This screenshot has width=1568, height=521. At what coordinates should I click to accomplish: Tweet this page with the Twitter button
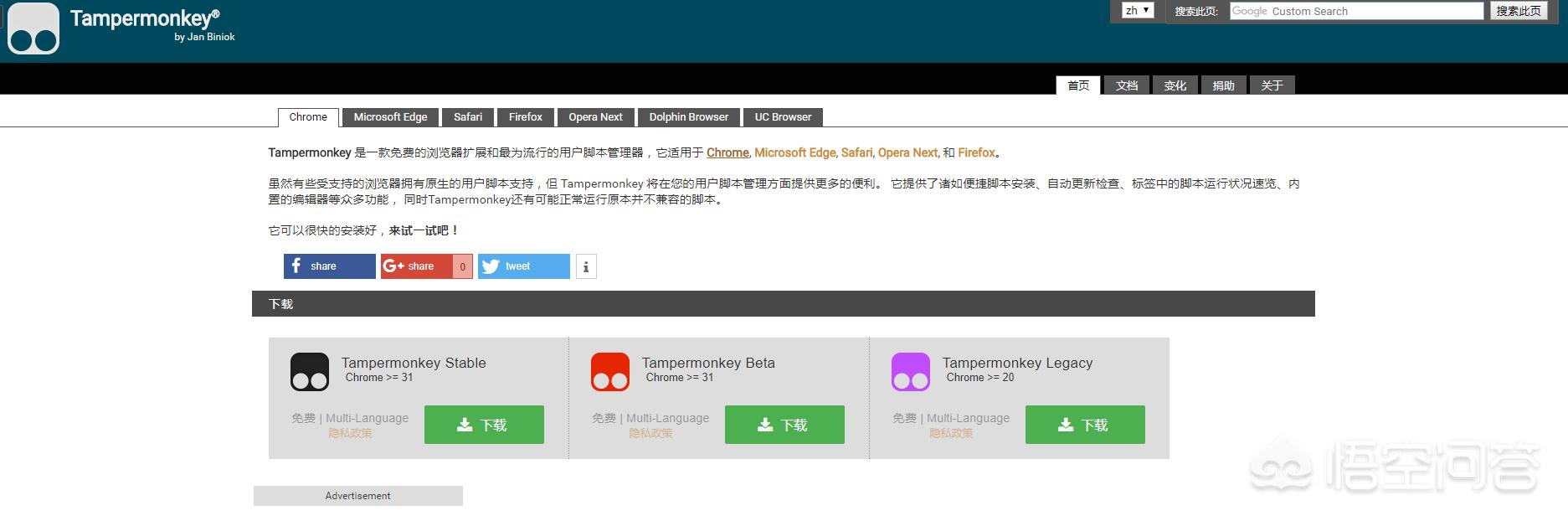523,266
